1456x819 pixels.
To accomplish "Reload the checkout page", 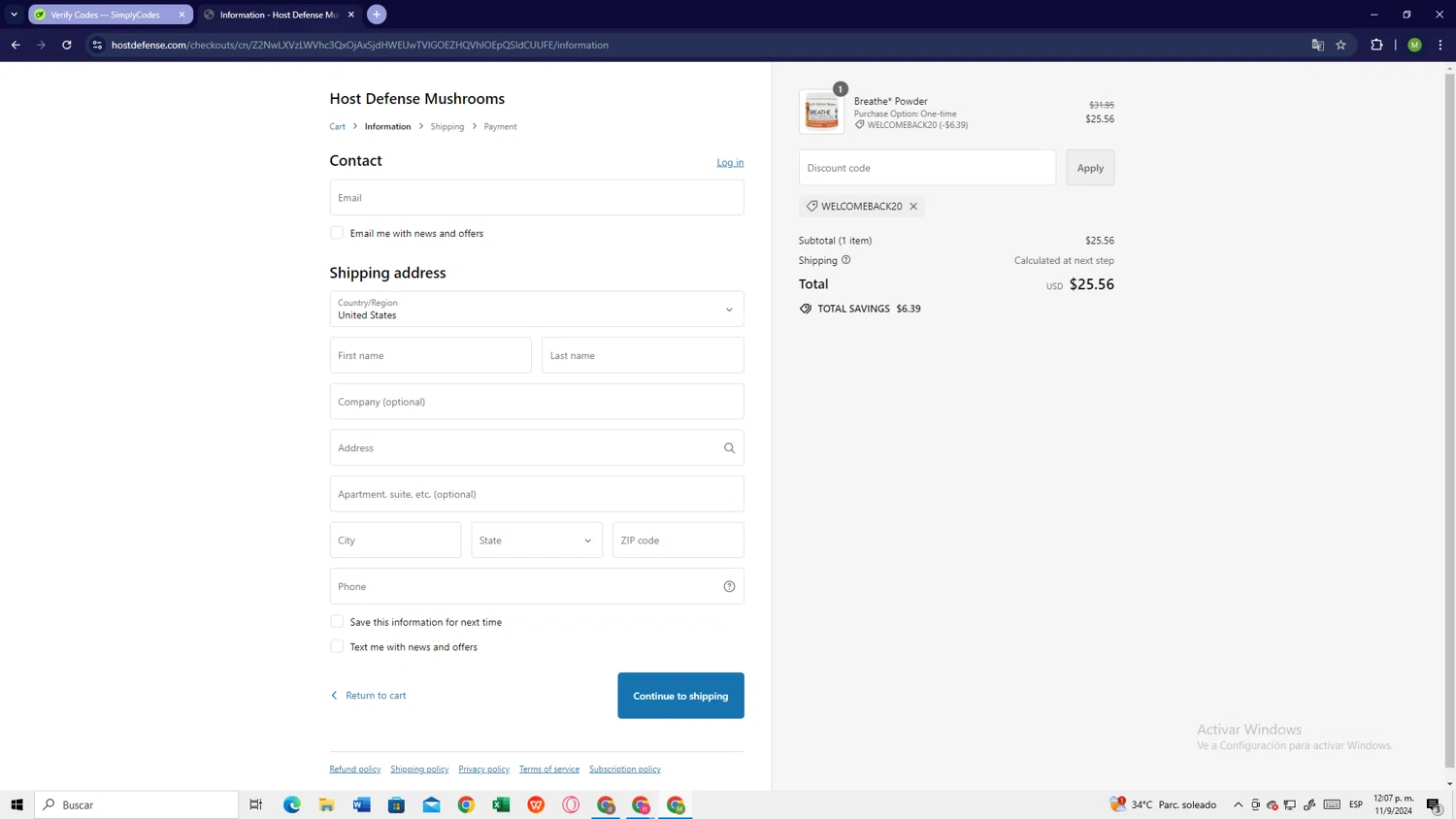I will pos(67,45).
